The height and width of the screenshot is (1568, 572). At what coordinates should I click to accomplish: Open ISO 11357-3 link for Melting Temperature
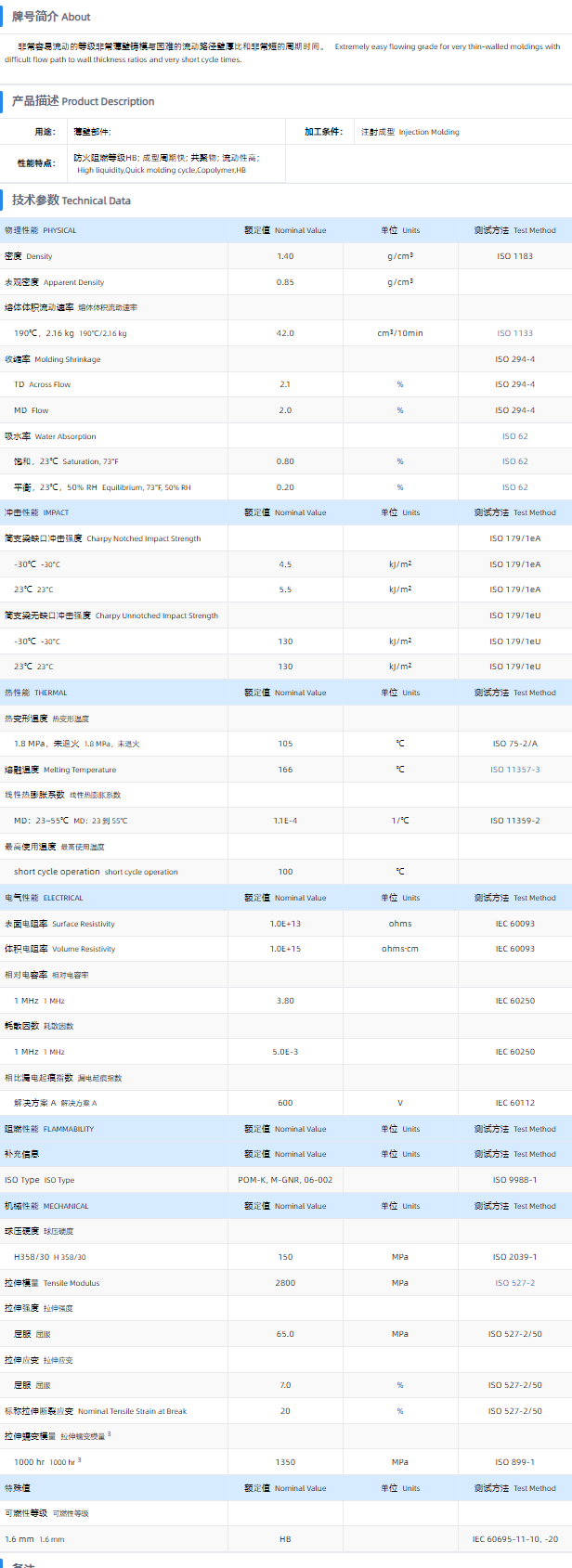[x=514, y=770]
